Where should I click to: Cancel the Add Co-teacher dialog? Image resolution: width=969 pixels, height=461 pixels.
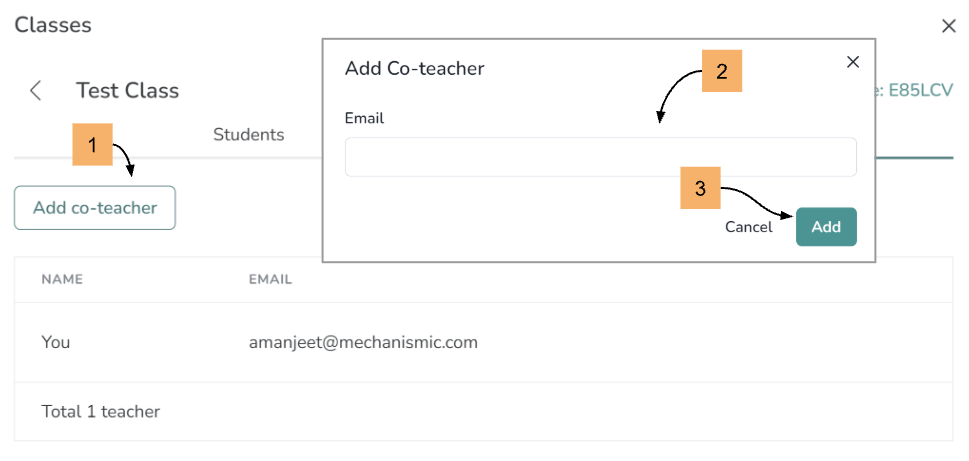pyautogui.click(x=748, y=227)
